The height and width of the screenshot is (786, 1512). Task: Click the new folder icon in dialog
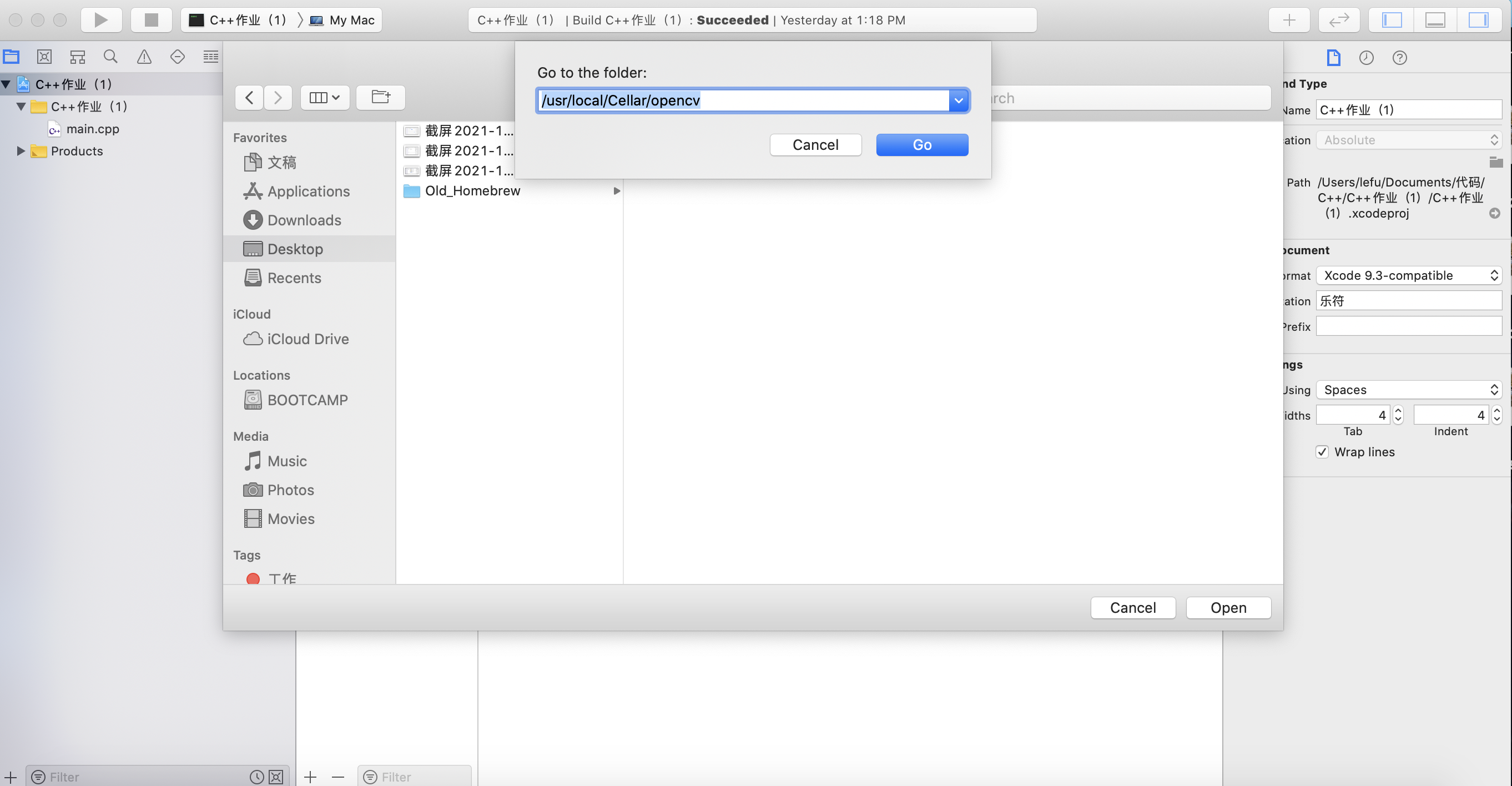[380, 98]
